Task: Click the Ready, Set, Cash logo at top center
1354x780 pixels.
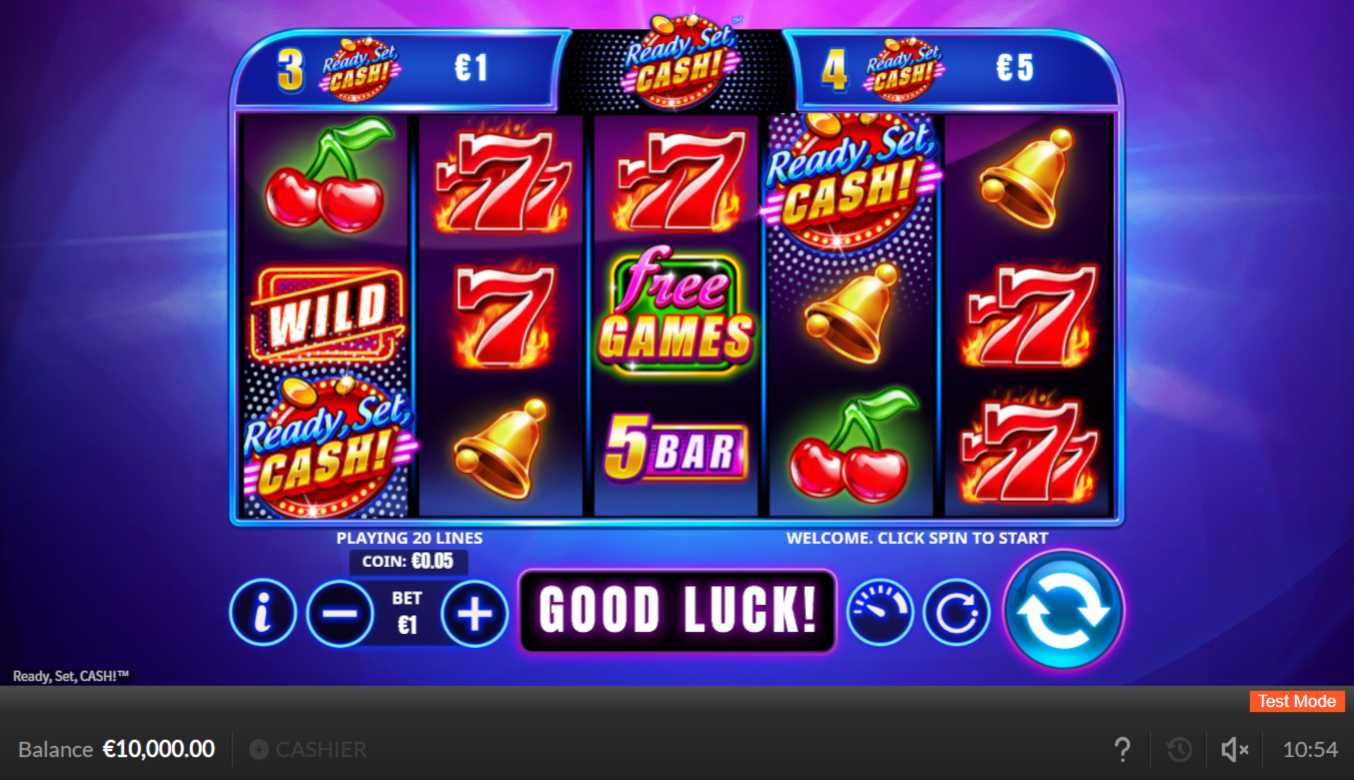Action: pos(677,60)
